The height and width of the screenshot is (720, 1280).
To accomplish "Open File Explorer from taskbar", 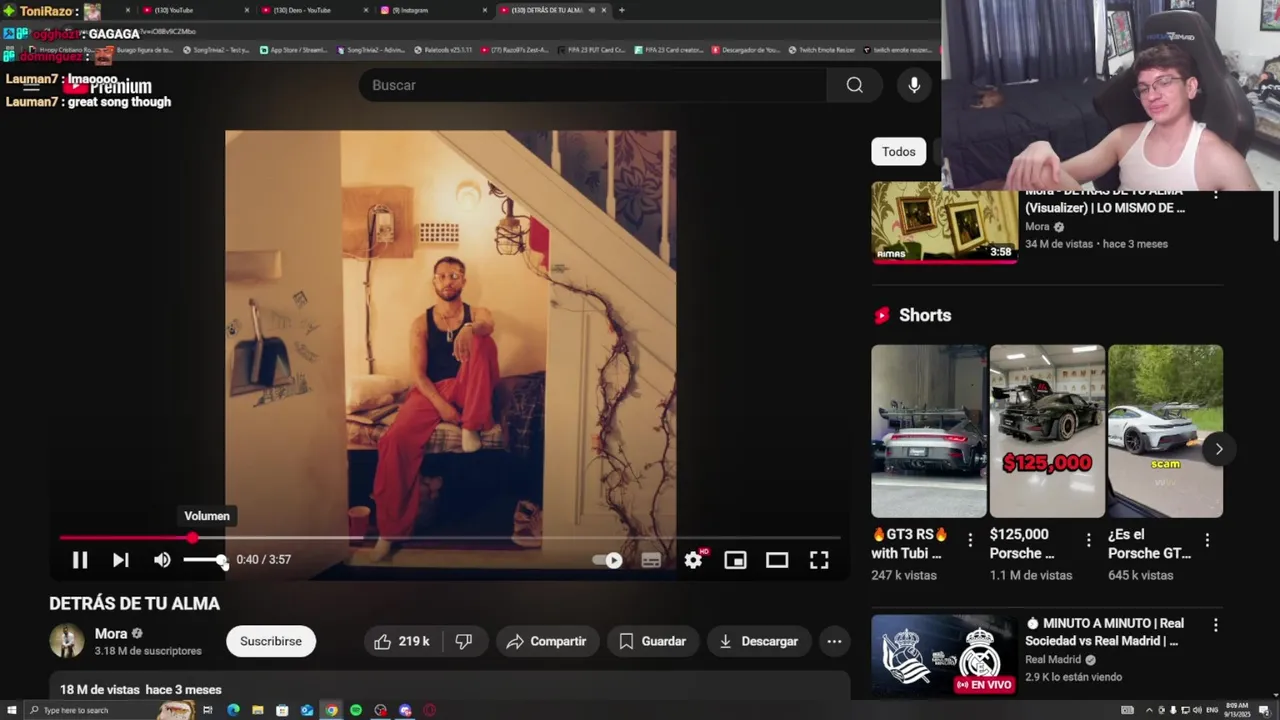I will pos(258,710).
